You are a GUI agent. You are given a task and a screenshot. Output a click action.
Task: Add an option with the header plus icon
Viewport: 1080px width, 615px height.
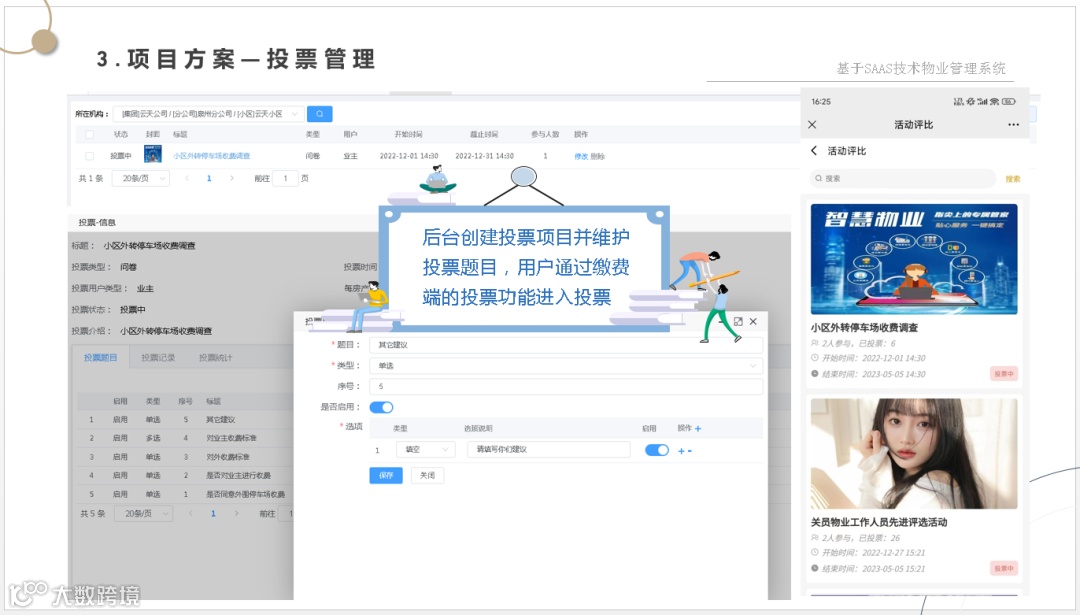(698, 428)
